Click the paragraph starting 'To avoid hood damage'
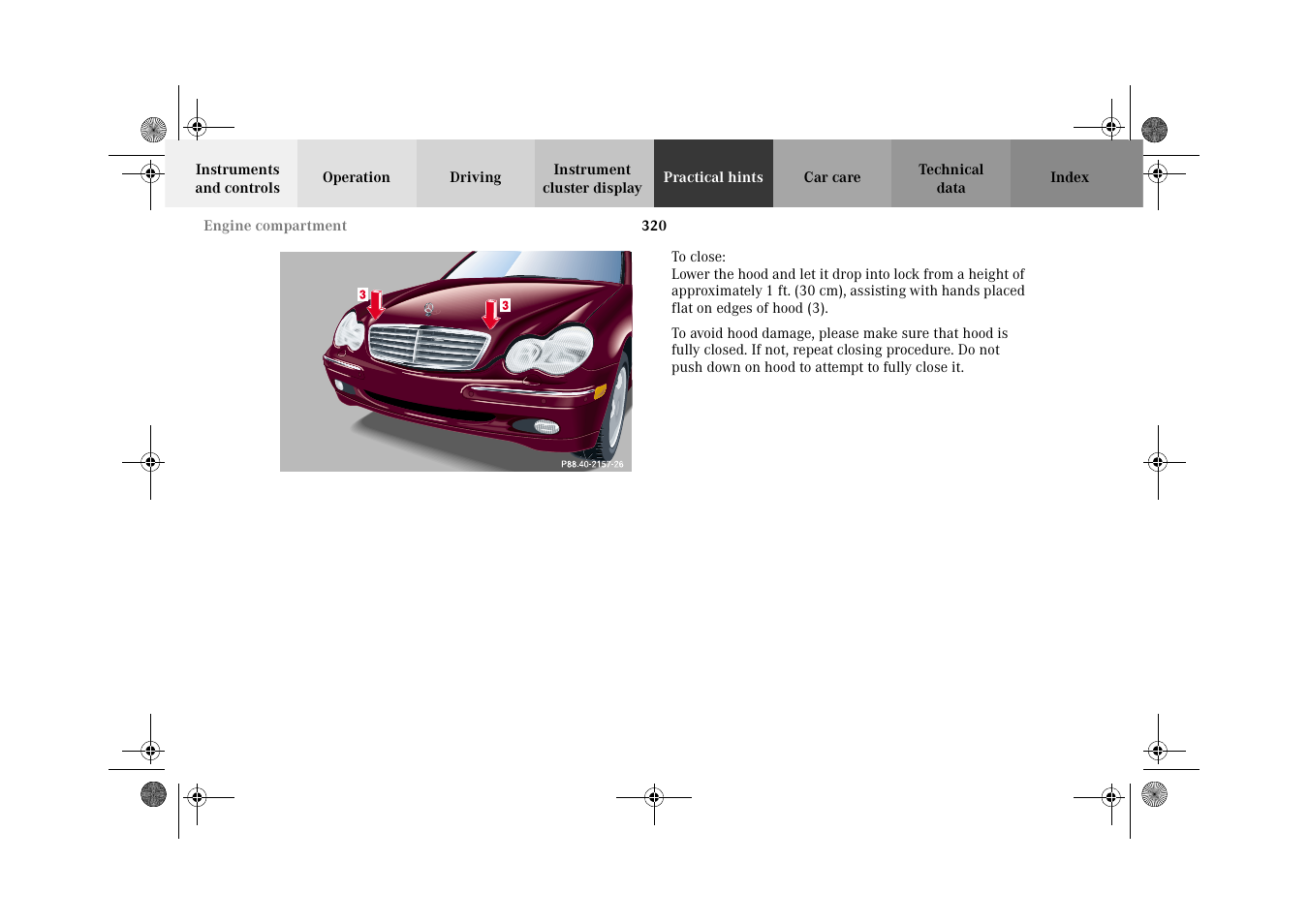 click(x=840, y=350)
